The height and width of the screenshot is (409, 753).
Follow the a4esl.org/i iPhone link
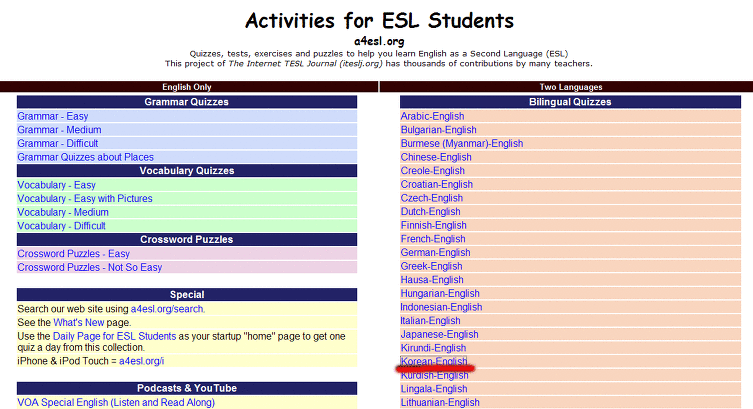(142, 361)
